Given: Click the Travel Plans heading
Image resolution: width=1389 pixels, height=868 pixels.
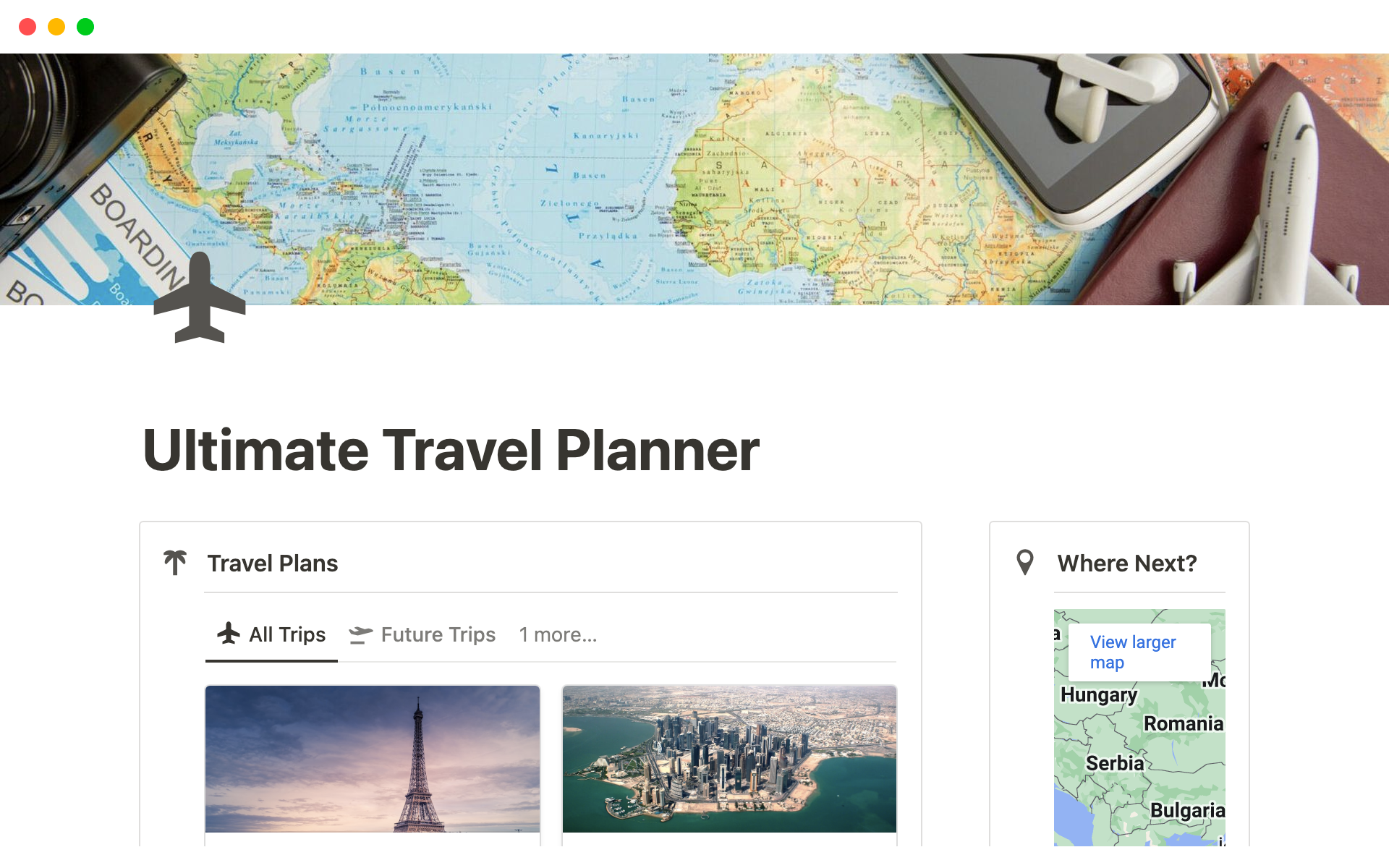Looking at the screenshot, I should click(x=273, y=563).
